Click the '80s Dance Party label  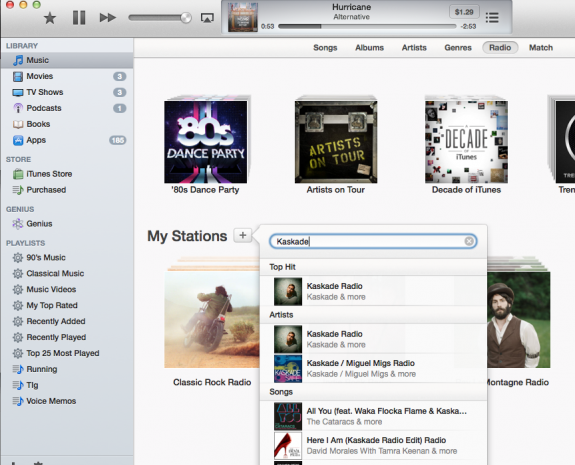coord(205,190)
